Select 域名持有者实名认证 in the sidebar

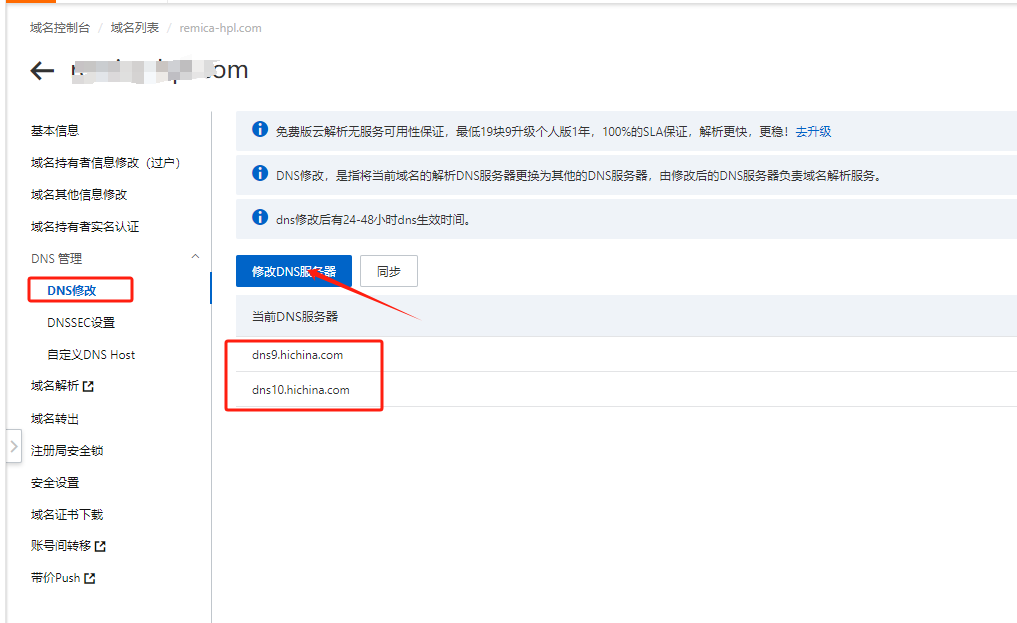point(85,226)
